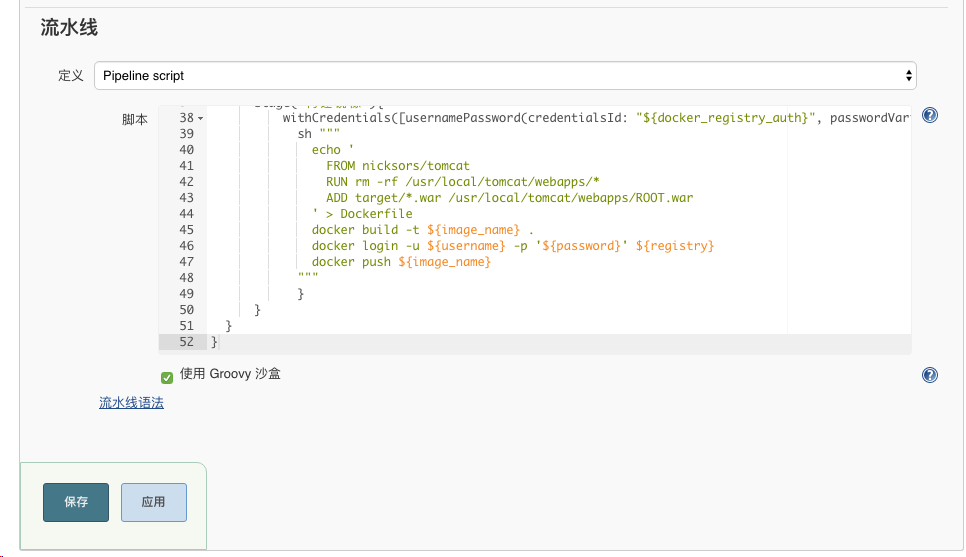Open help for the Groovy sandbox option
966x557 pixels.
click(x=930, y=375)
